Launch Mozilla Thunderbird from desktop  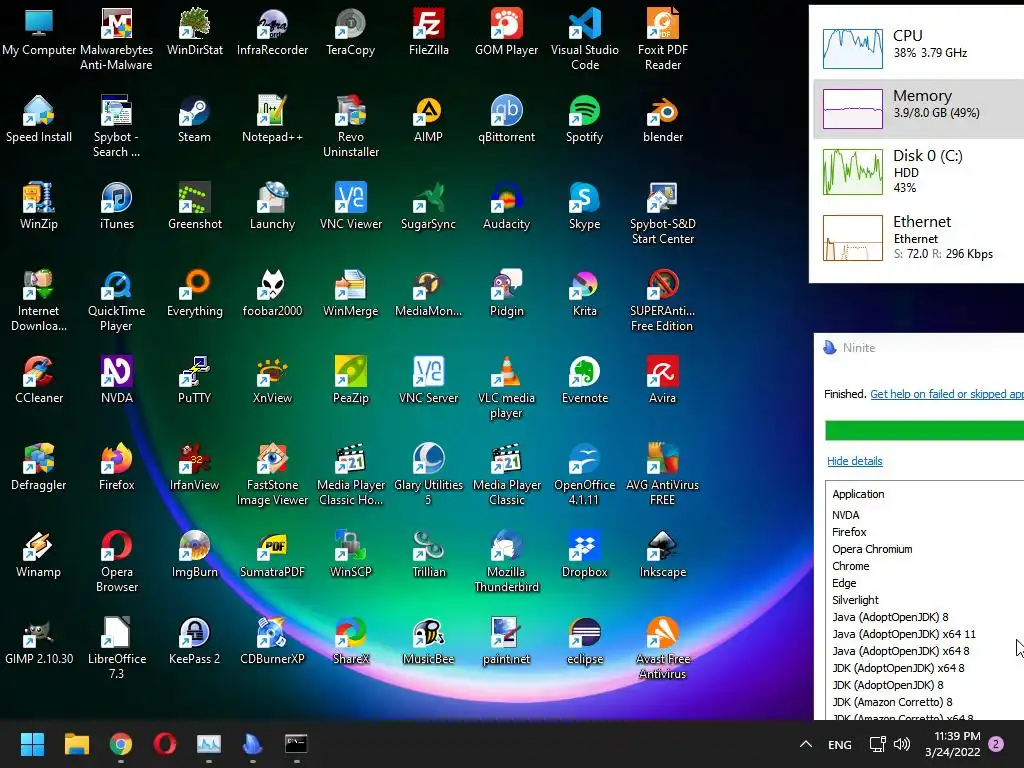(506, 562)
